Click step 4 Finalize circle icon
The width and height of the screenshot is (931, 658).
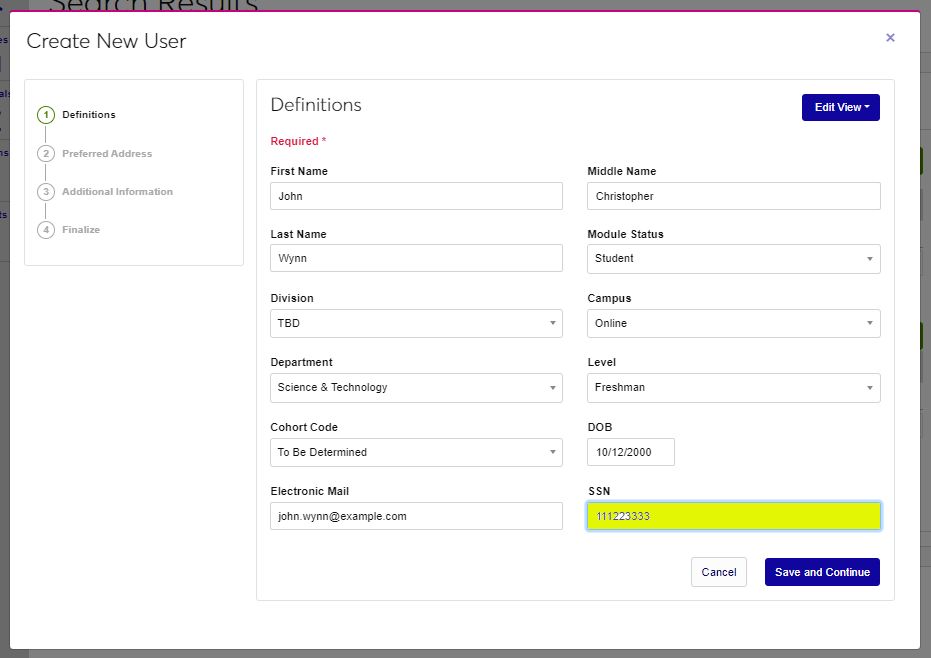[46, 230]
